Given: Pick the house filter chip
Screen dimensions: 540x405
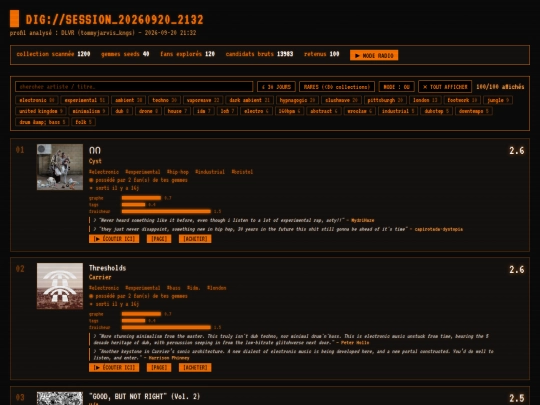Looking at the screenshot, I should pos(177,111).
